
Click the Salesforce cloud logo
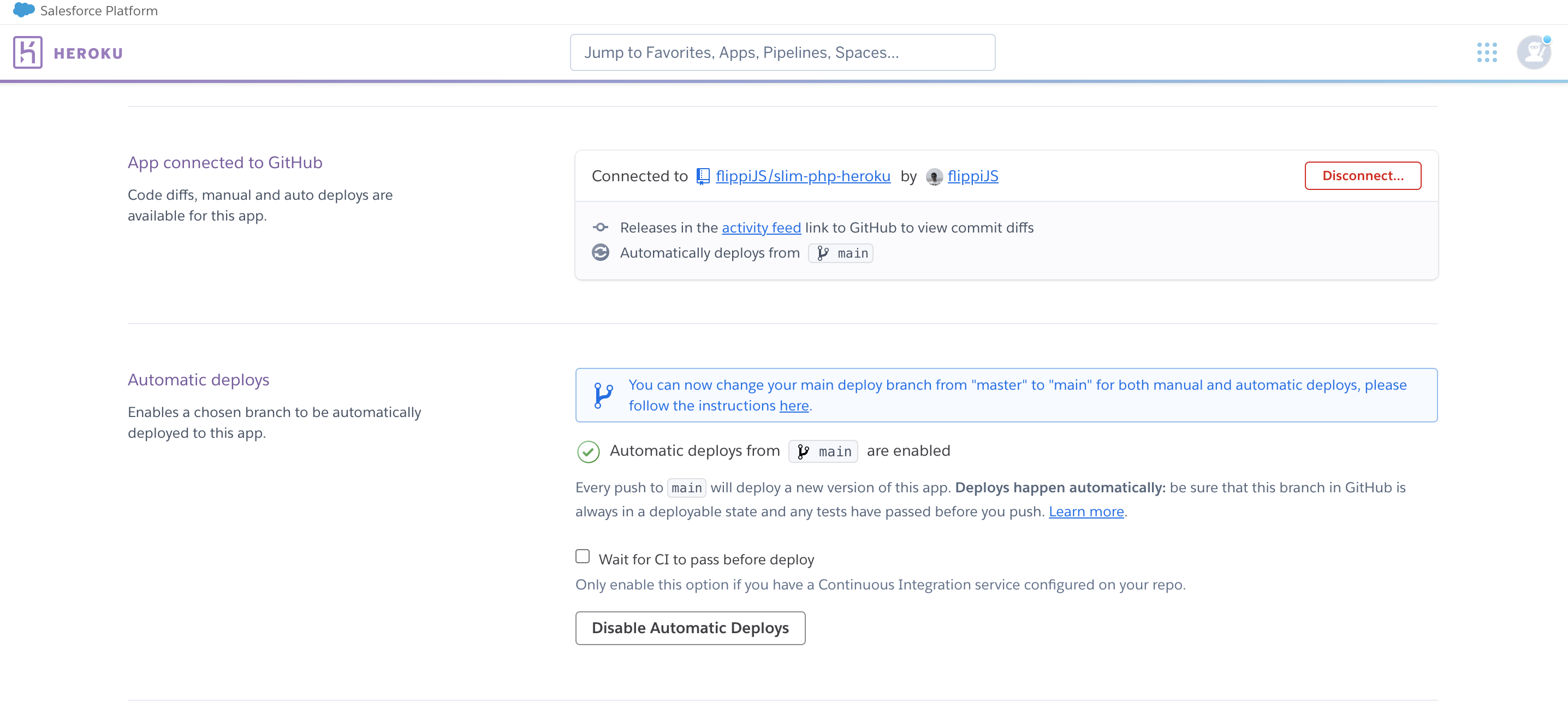(23, 10)
